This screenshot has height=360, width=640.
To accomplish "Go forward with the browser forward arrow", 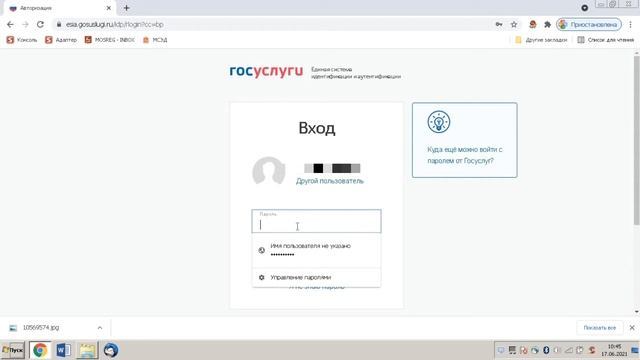I will [x=25, y=24].
